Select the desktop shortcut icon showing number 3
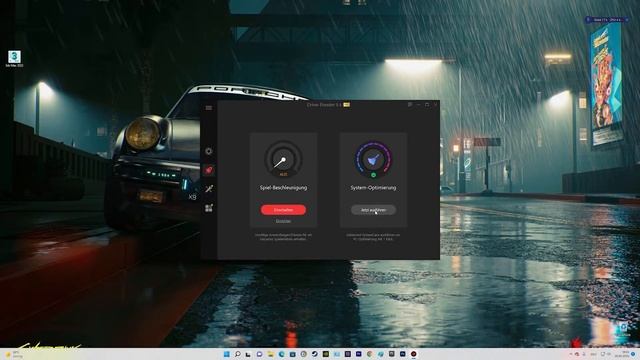The width and height of the screenshot is (640, 360). [x=14, y=58]
